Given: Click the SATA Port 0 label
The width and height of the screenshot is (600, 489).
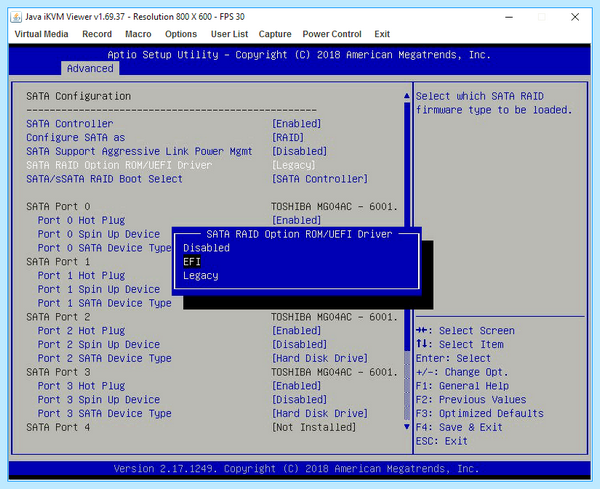Looking at the screenshot, I should 58,207.
